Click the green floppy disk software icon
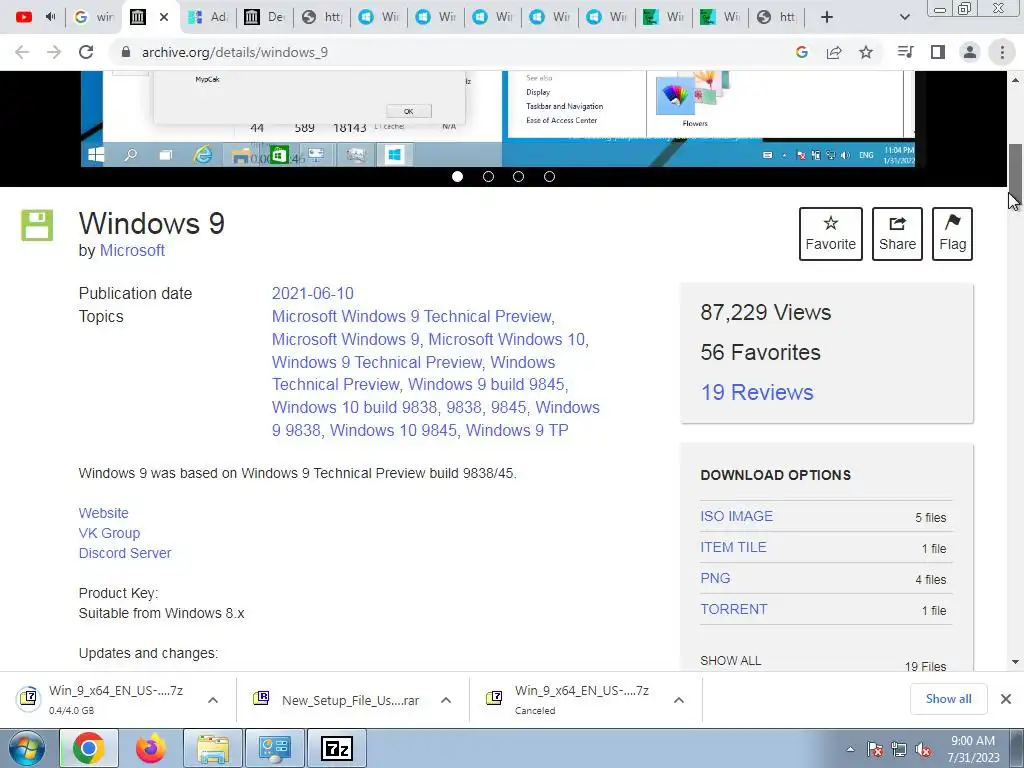Screen dimensions: 1024x768 (x=37, y=225)
